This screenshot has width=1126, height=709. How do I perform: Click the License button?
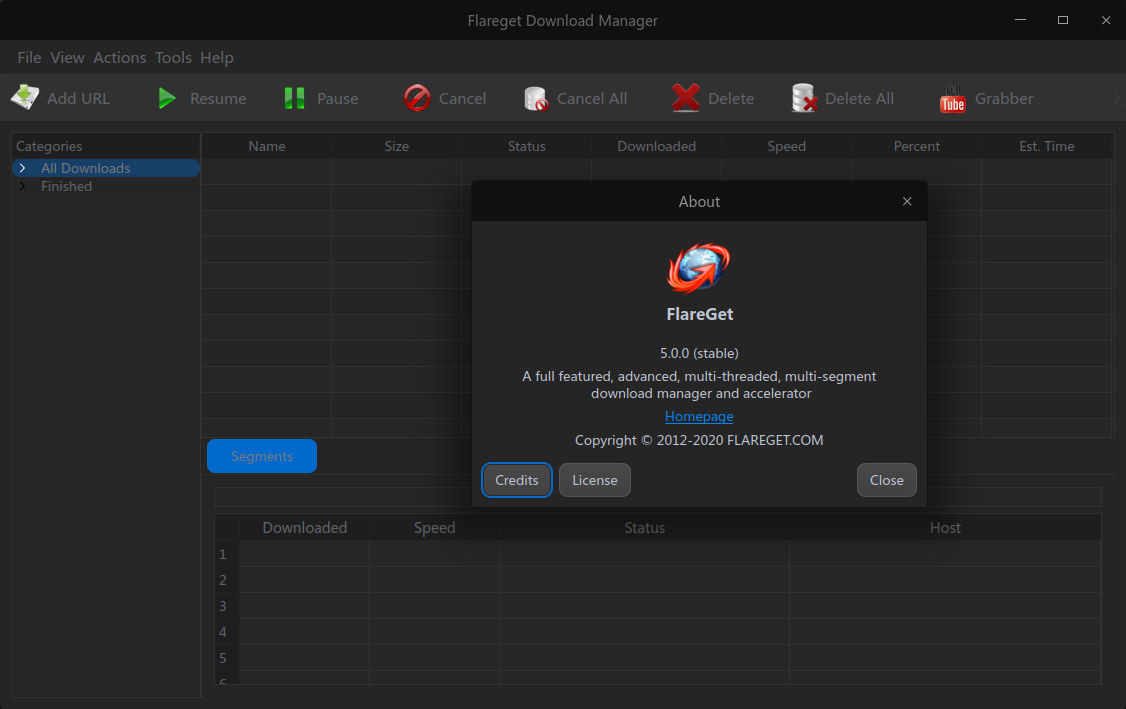[x=595, y=480]
